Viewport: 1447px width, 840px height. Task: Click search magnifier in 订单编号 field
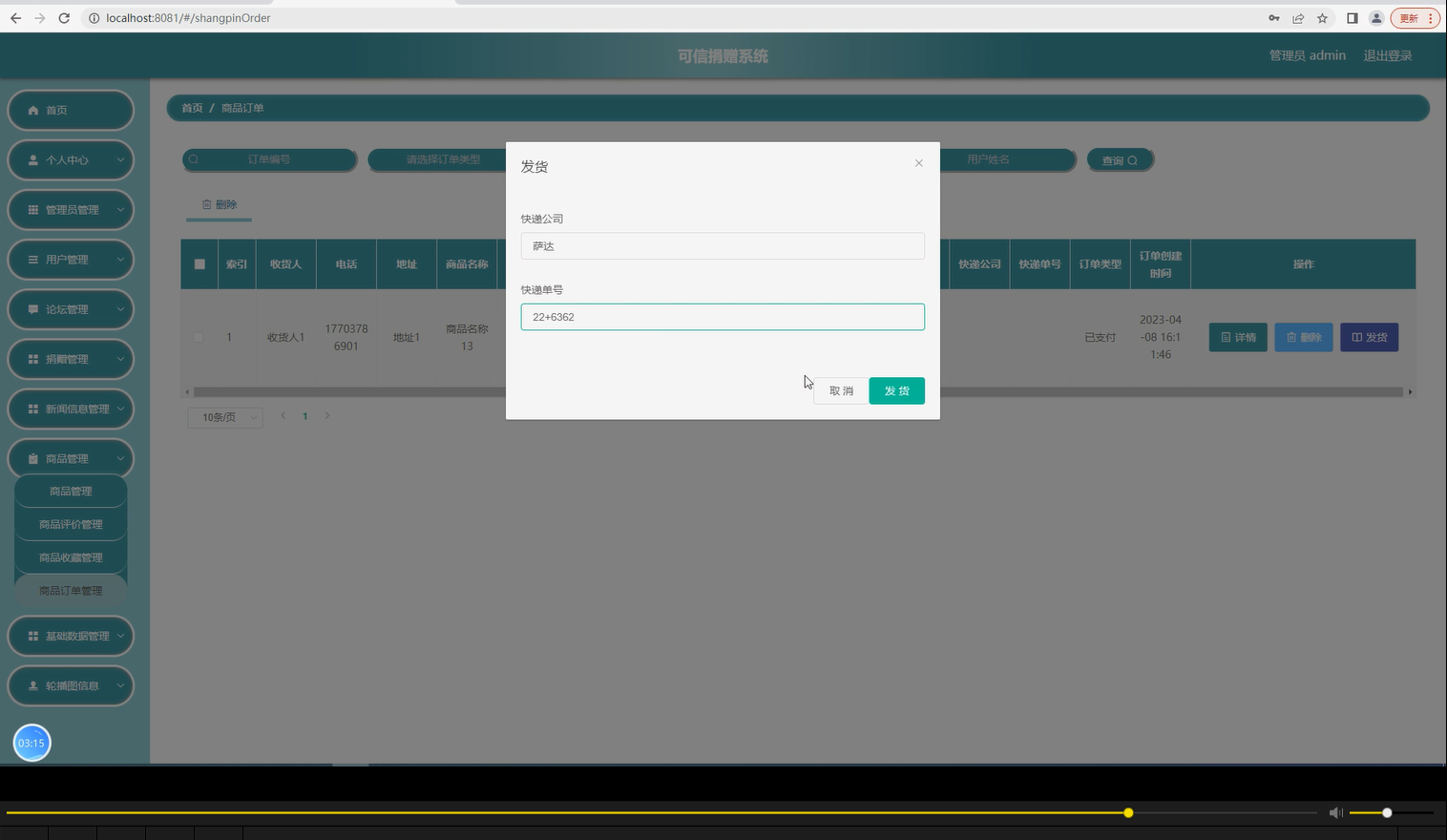coord(194,159)
